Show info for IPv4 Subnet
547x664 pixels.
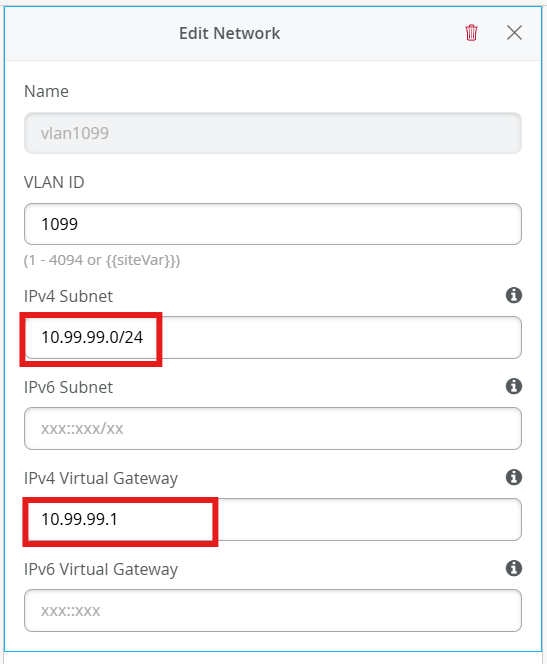pos(514,295)
